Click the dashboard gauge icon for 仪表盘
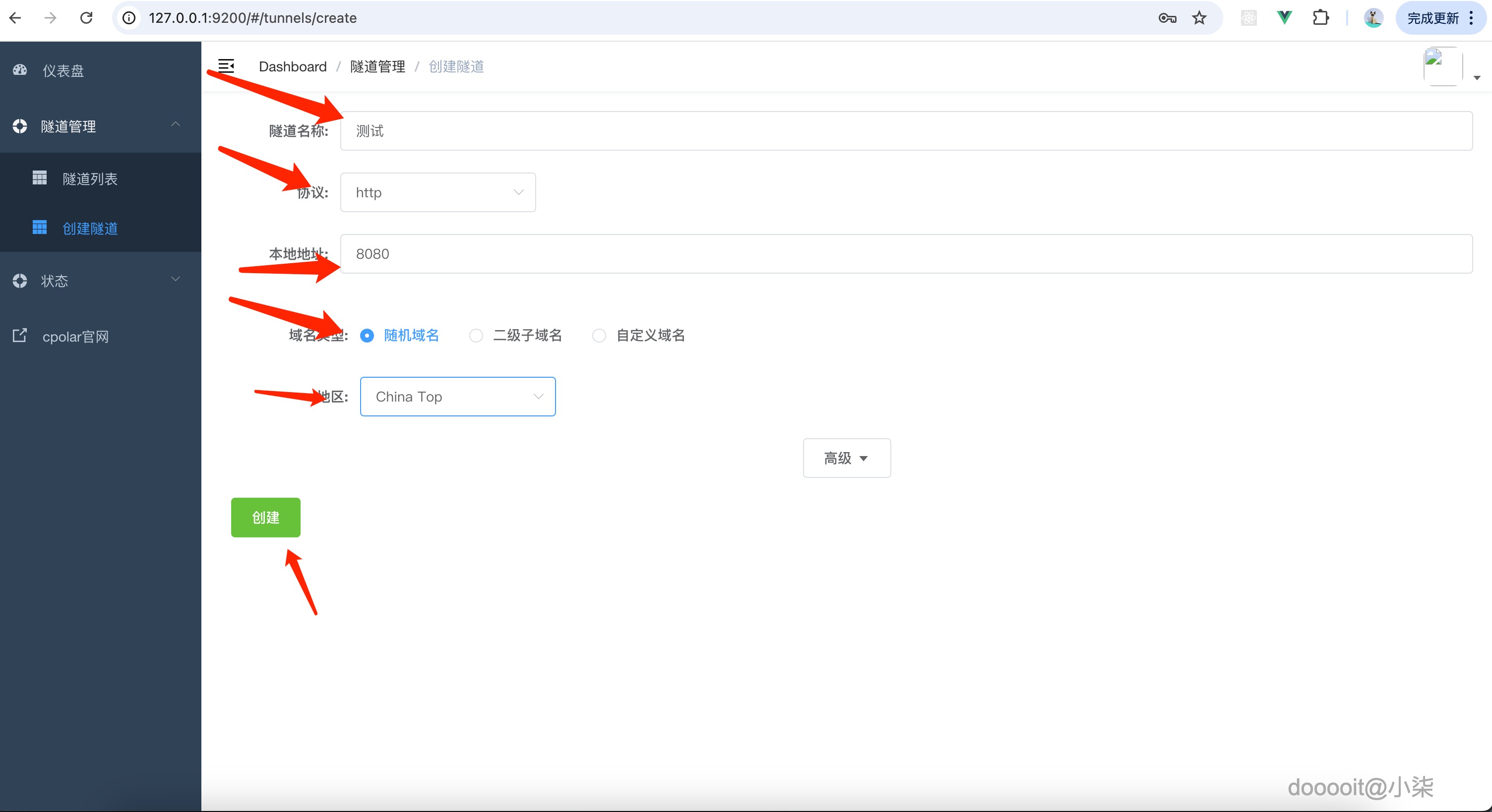Image resolution: width=1492 pixels, height=812 pixels. [x=19, y=70]
